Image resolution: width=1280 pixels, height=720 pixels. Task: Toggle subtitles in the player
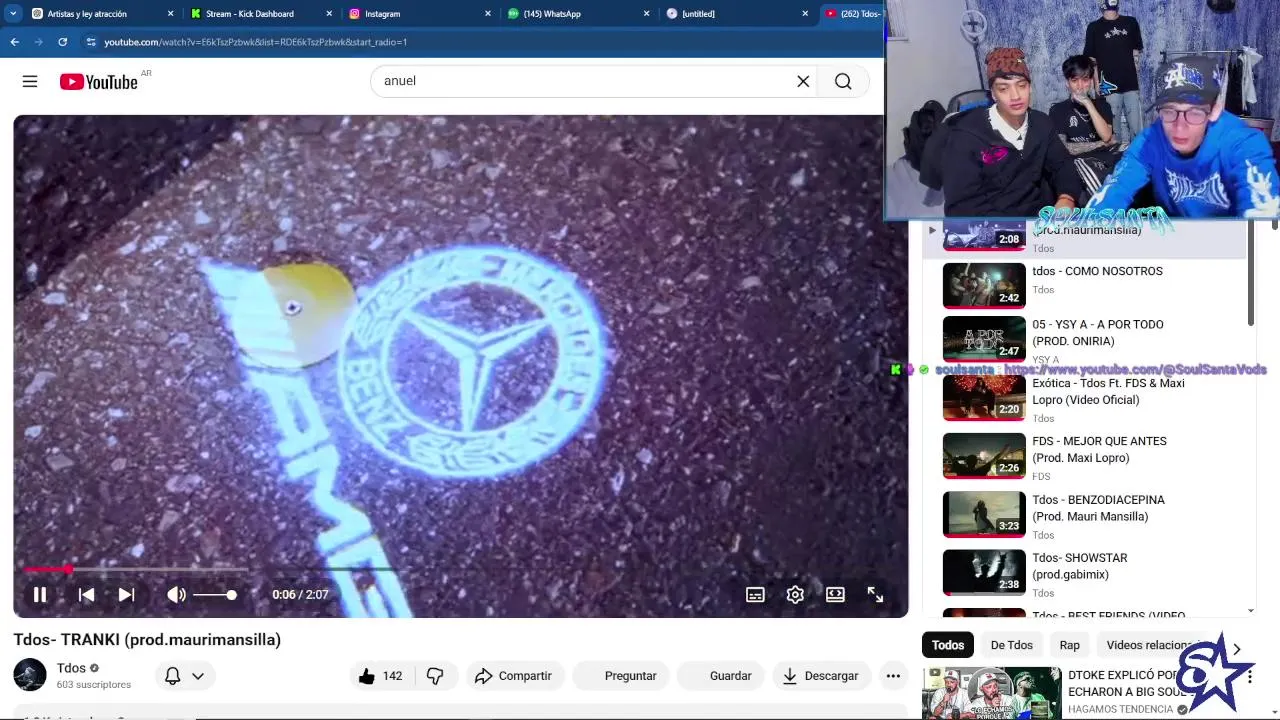click(755, 594)
